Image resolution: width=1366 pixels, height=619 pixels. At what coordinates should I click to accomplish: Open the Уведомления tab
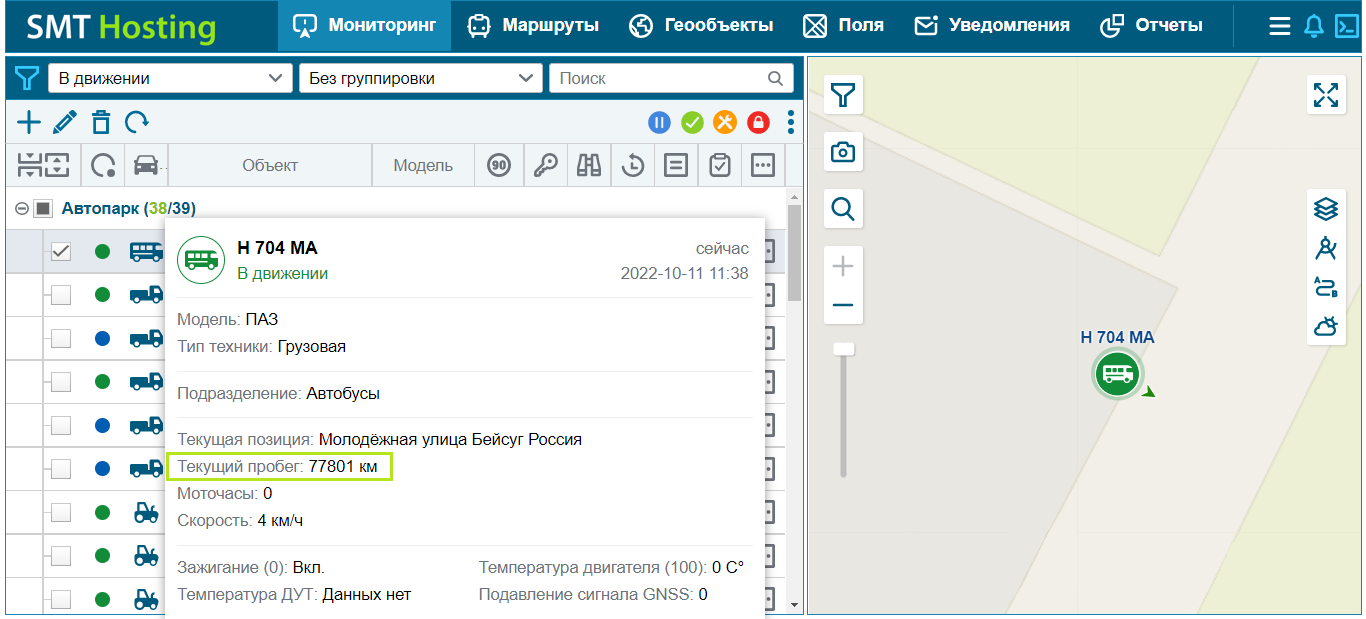pos(992,26)
